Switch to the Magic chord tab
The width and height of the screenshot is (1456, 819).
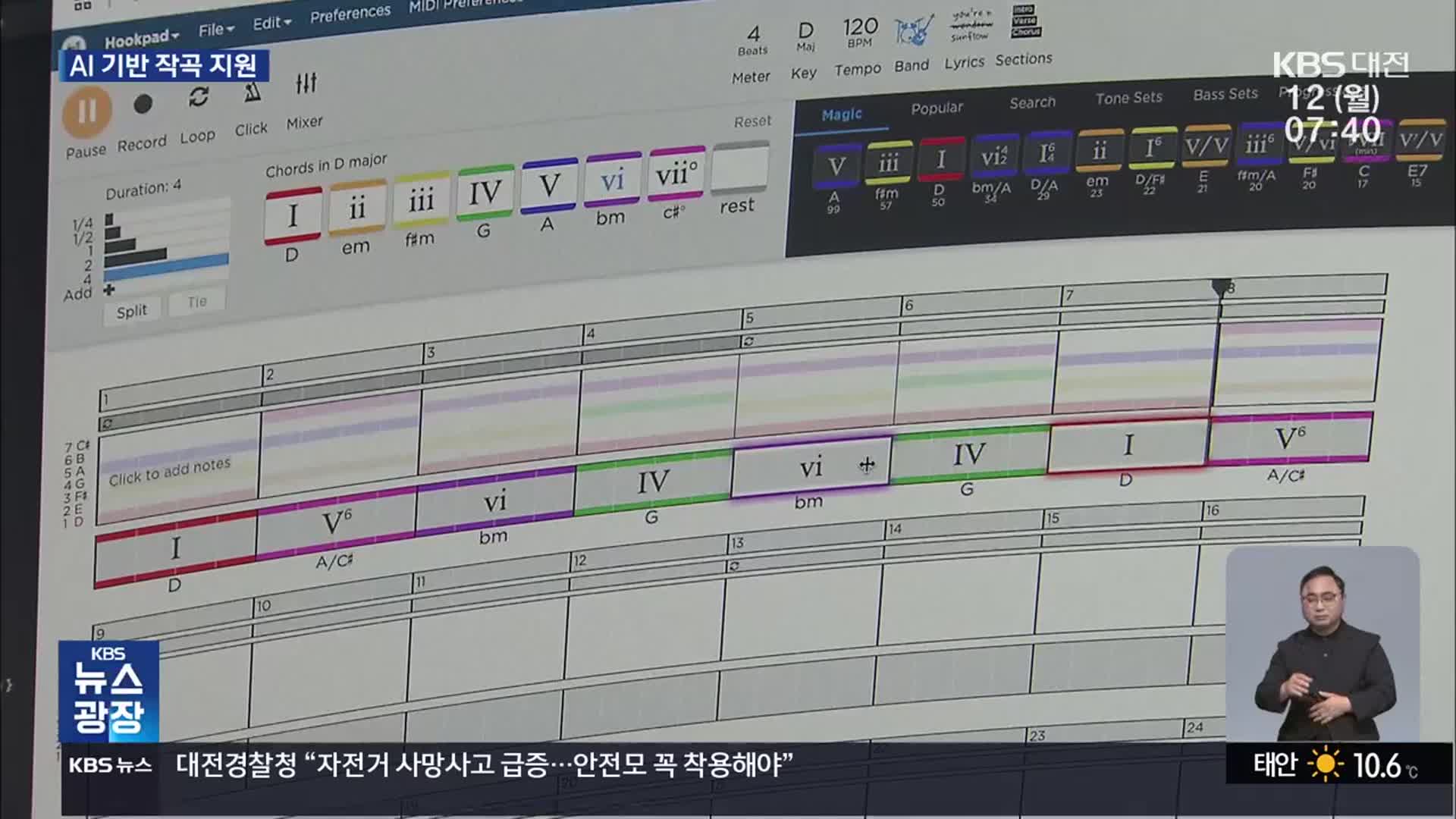[842, 115]
